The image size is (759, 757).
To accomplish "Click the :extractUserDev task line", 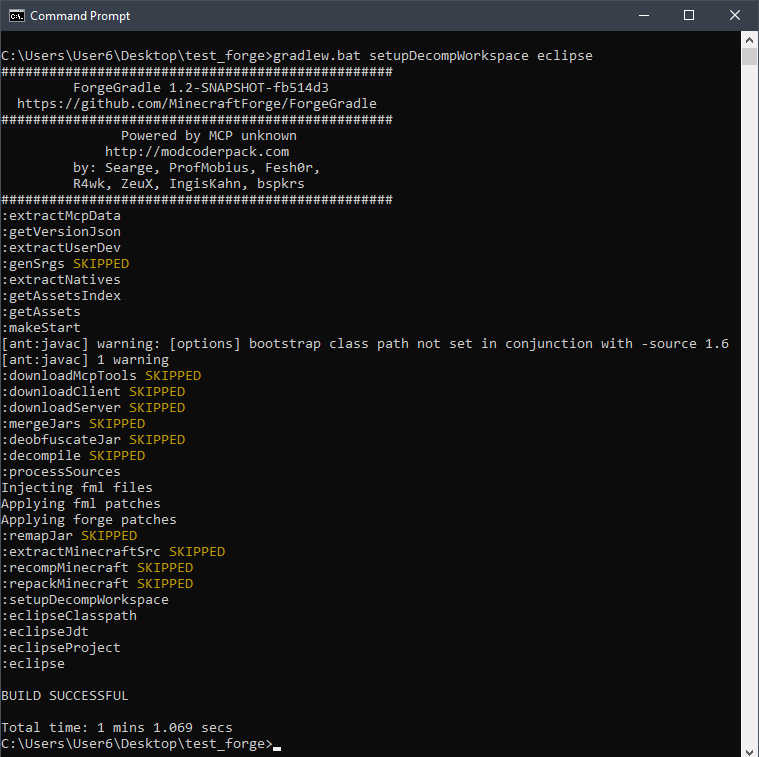I will tap(61, 247).
